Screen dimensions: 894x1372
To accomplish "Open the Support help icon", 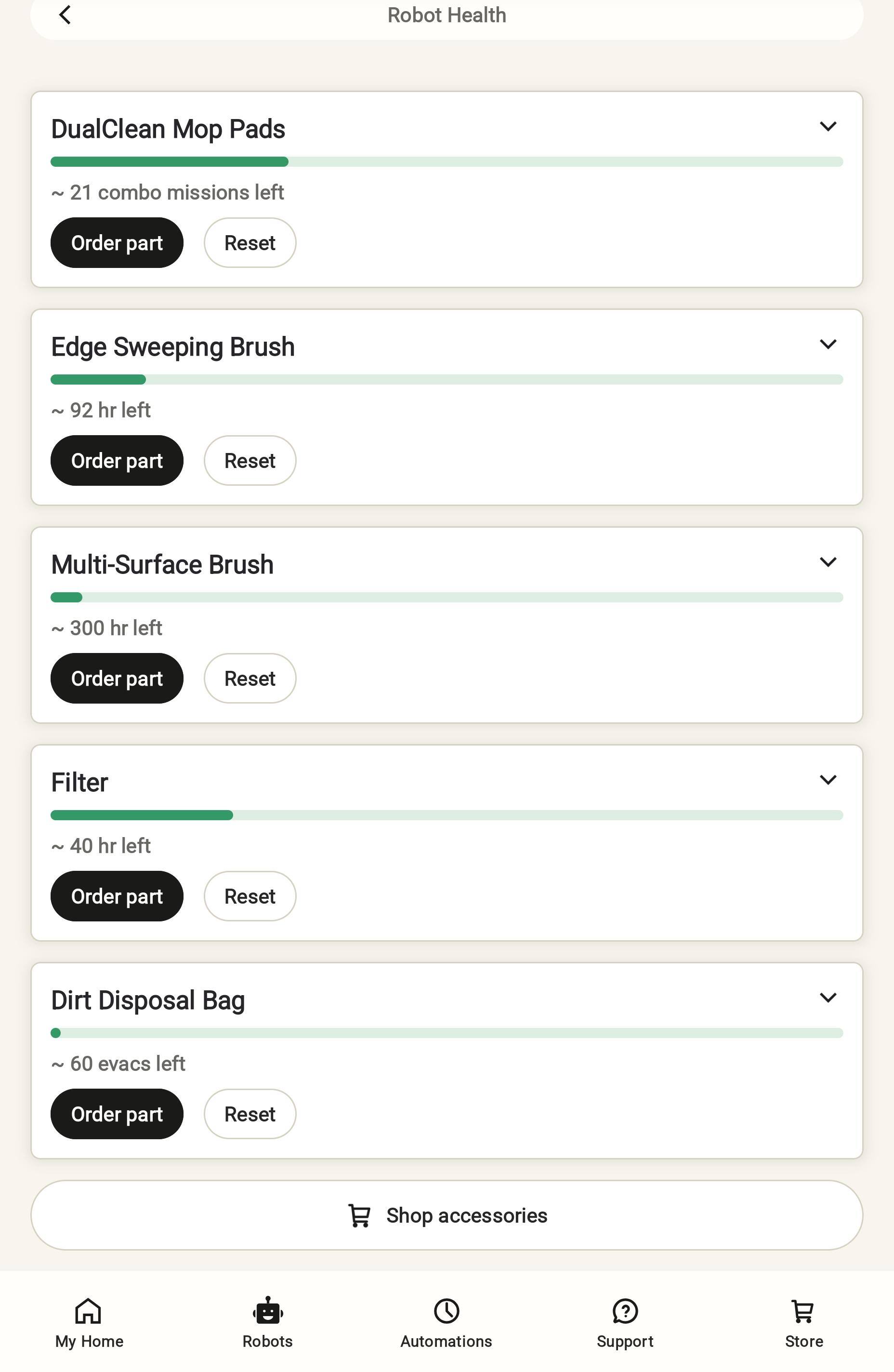I will pos(625,1311).
